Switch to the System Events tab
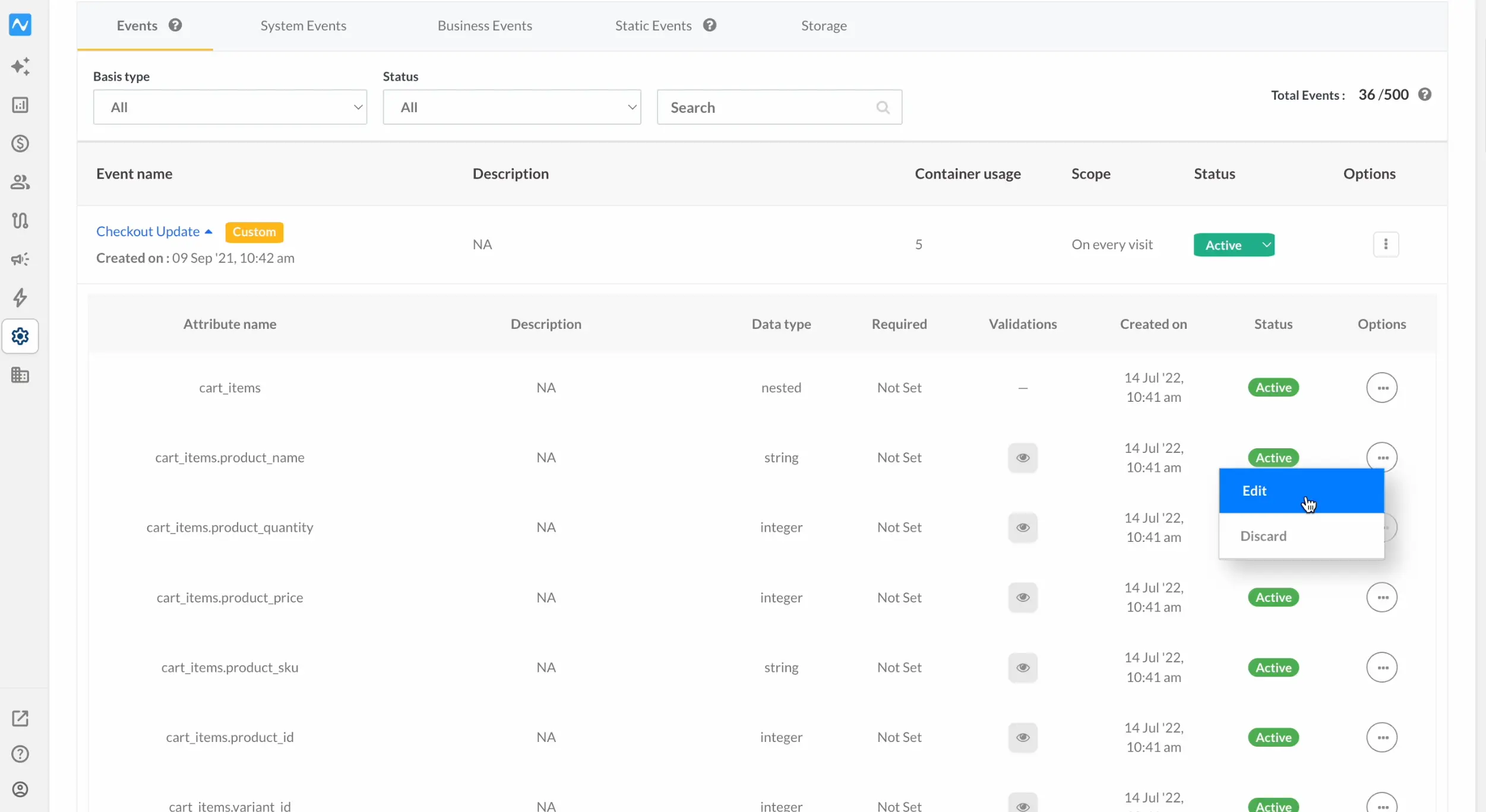The width and height of the screenshot is (1486, 812). 303,26
